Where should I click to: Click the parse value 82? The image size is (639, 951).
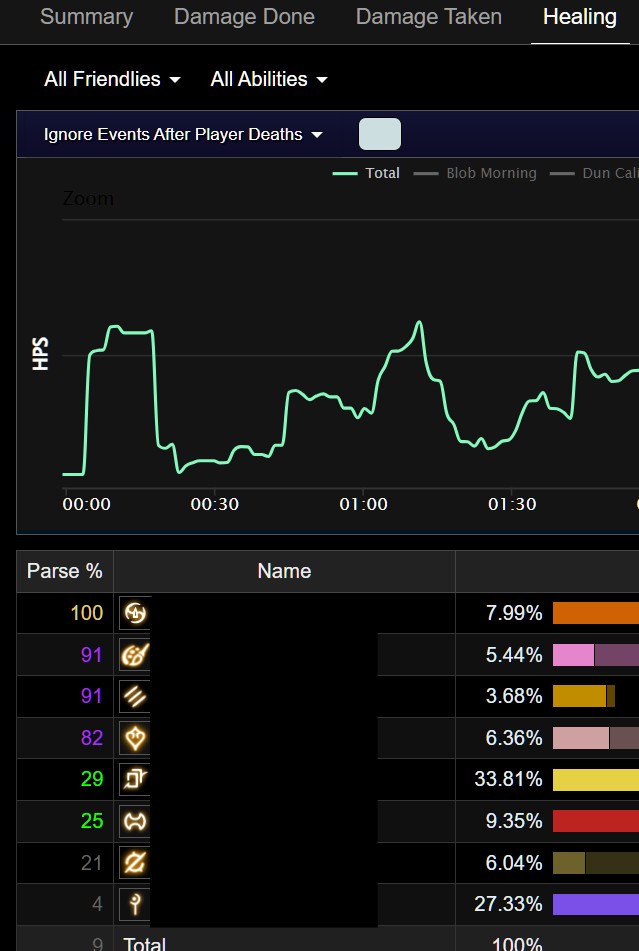pos(92,738)
